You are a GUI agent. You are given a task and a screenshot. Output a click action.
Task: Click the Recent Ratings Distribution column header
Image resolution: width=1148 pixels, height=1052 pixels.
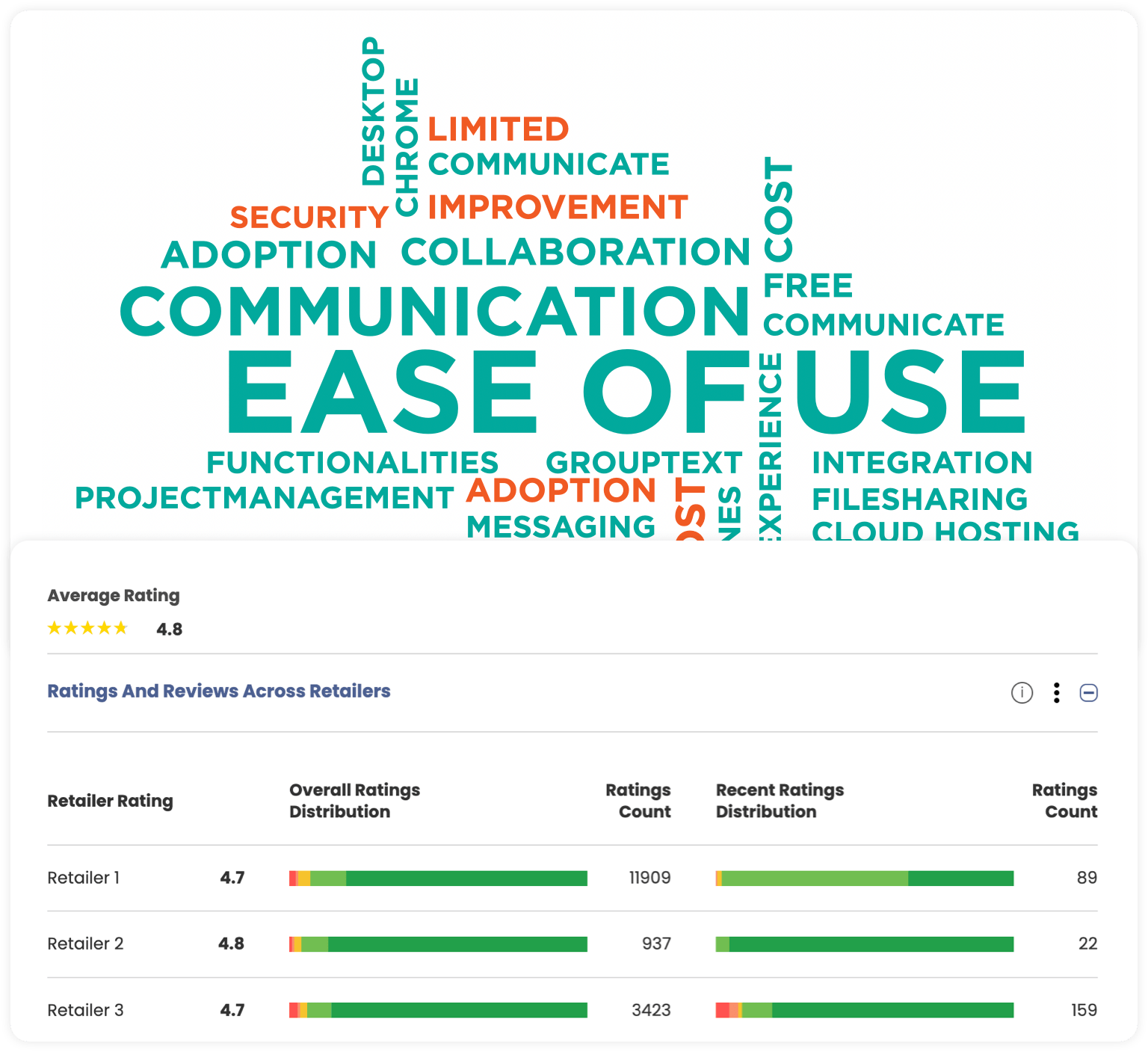pos(780,801)
